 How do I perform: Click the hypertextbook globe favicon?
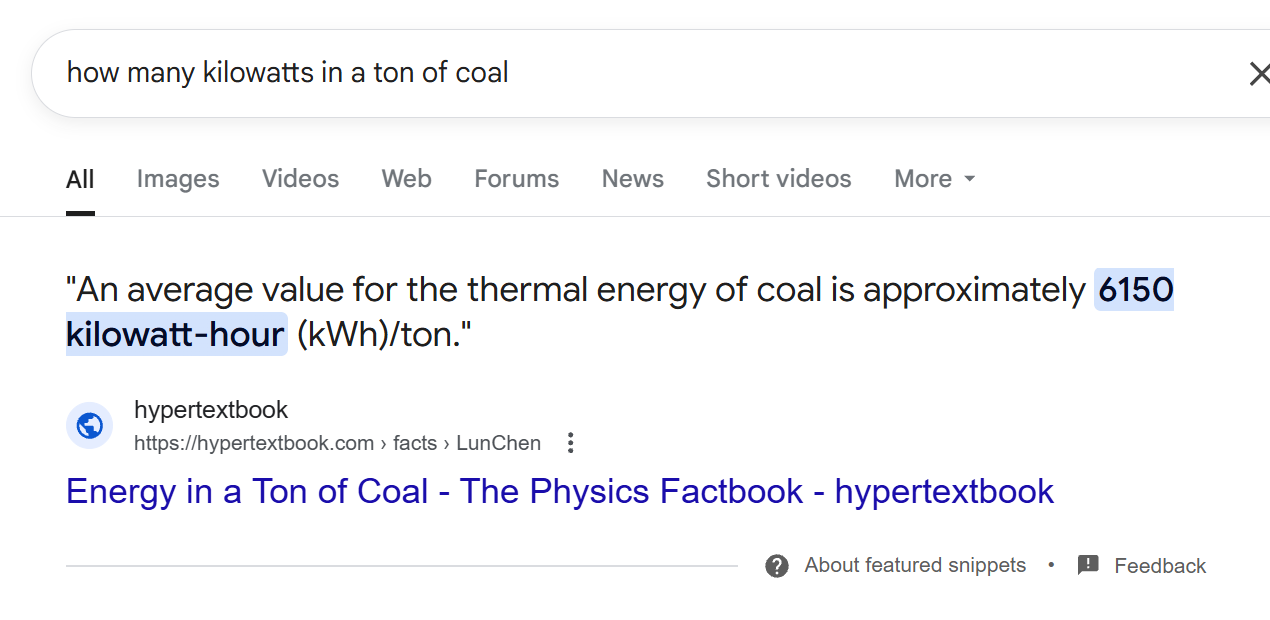click(89, 426)
